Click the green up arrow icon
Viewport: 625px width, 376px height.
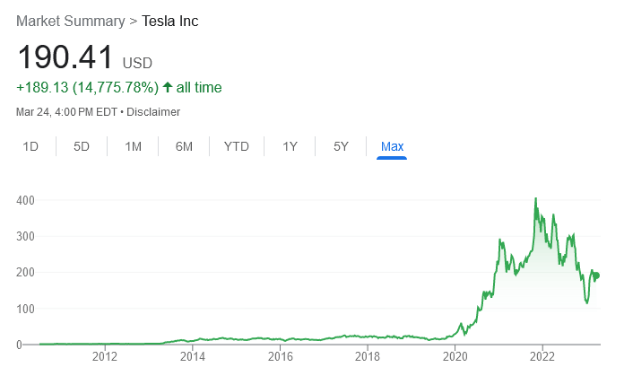point(168,87)
